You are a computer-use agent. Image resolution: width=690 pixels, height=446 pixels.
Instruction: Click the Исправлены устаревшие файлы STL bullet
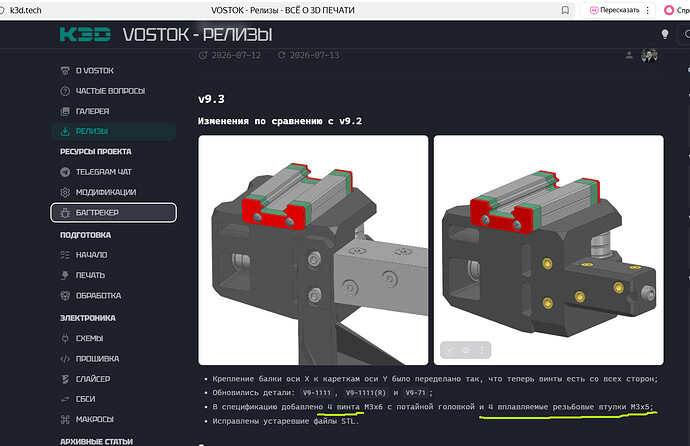pyautogui.click(x=286, y=421)
